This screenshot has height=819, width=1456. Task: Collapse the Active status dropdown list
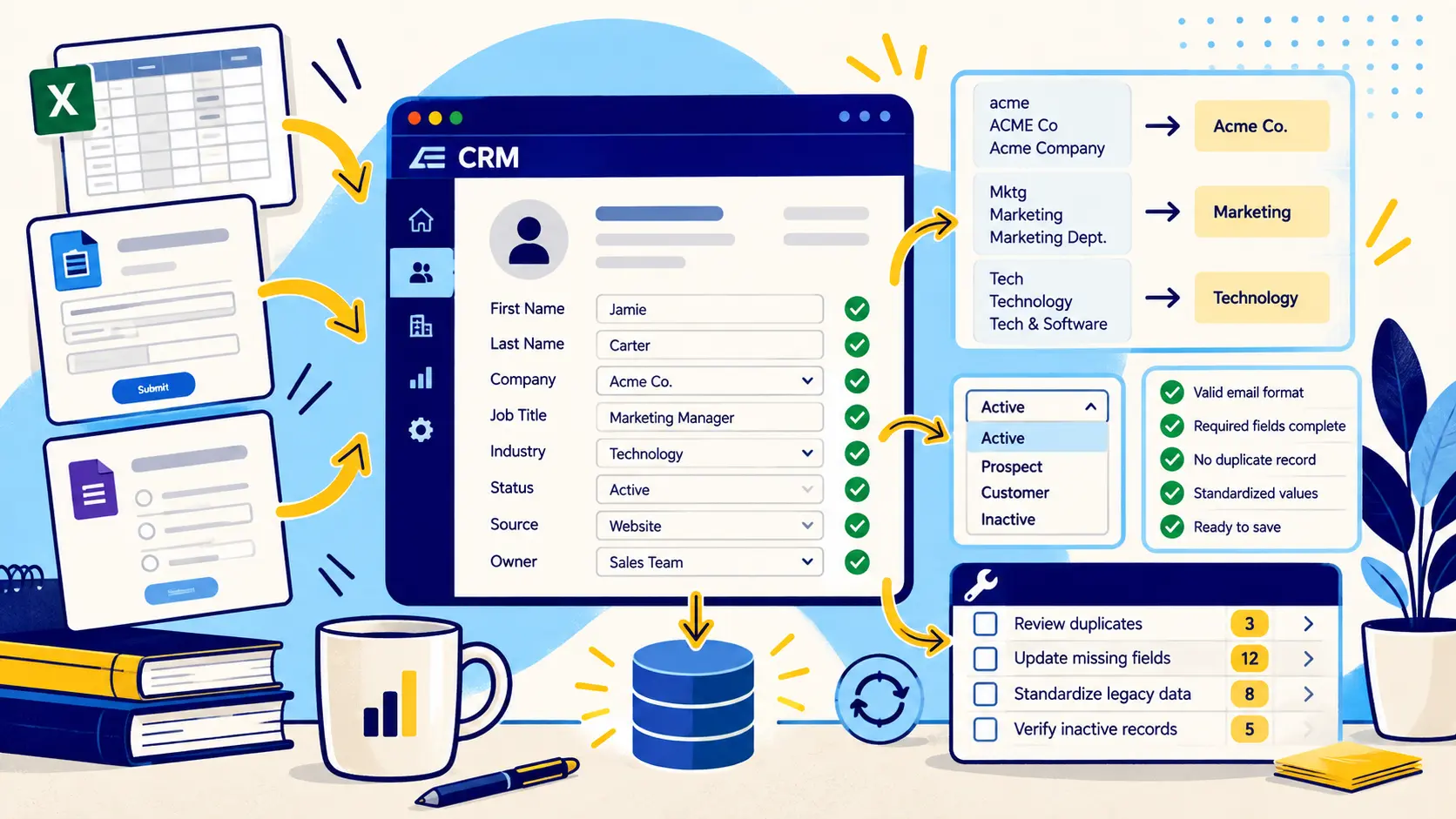click(1037, 406)
